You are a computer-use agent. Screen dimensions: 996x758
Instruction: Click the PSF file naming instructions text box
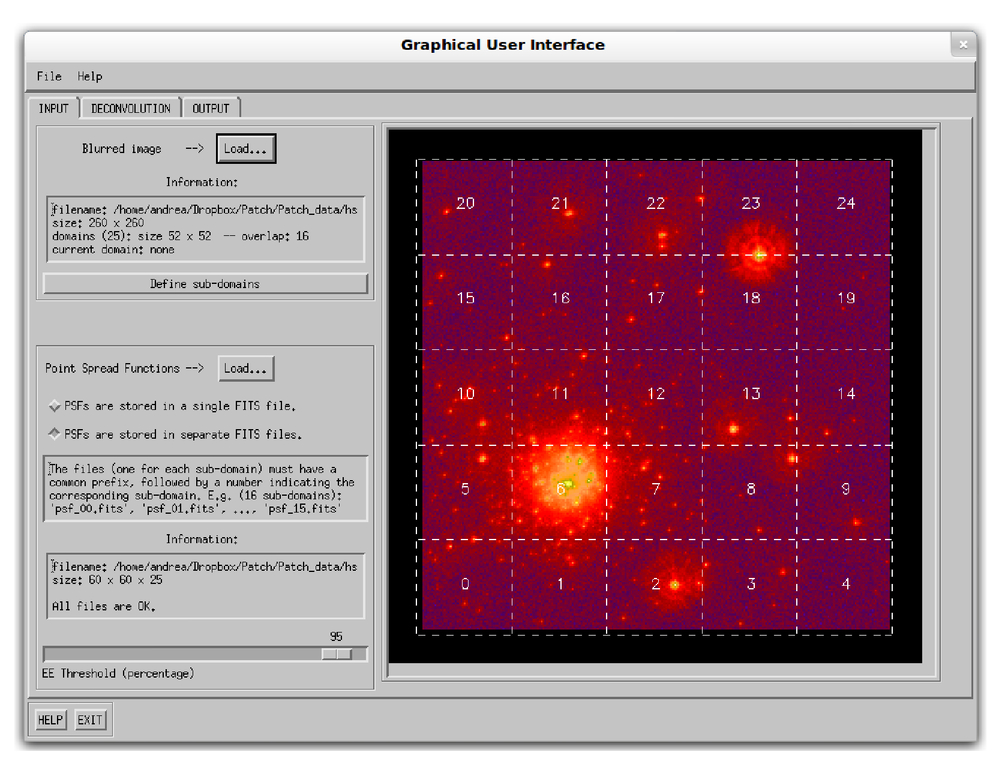(205, 489)
